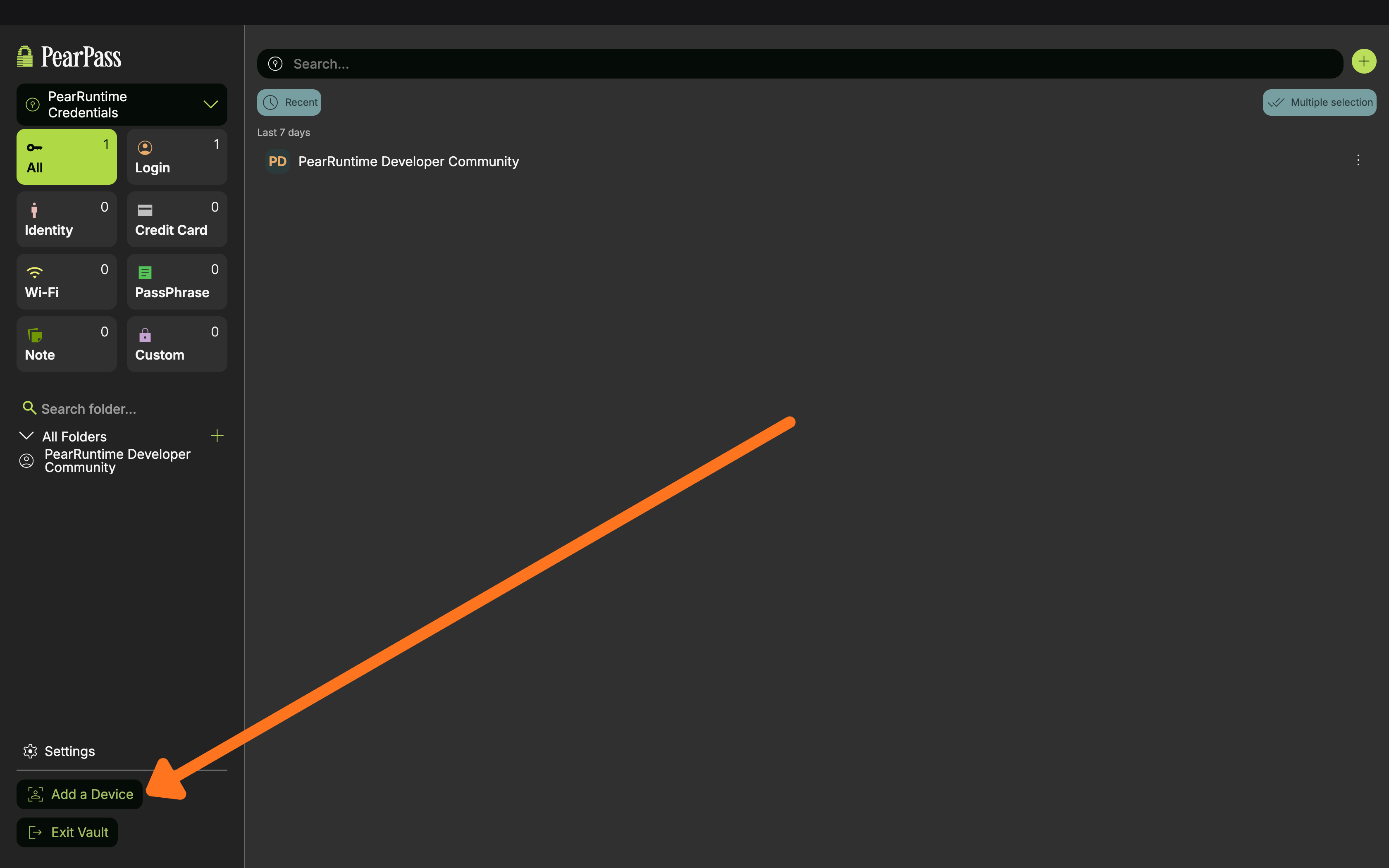Click the PearPass logo
Image resolution: width=1389 pixels, height=868 pixels.
[x=69, y=57]
